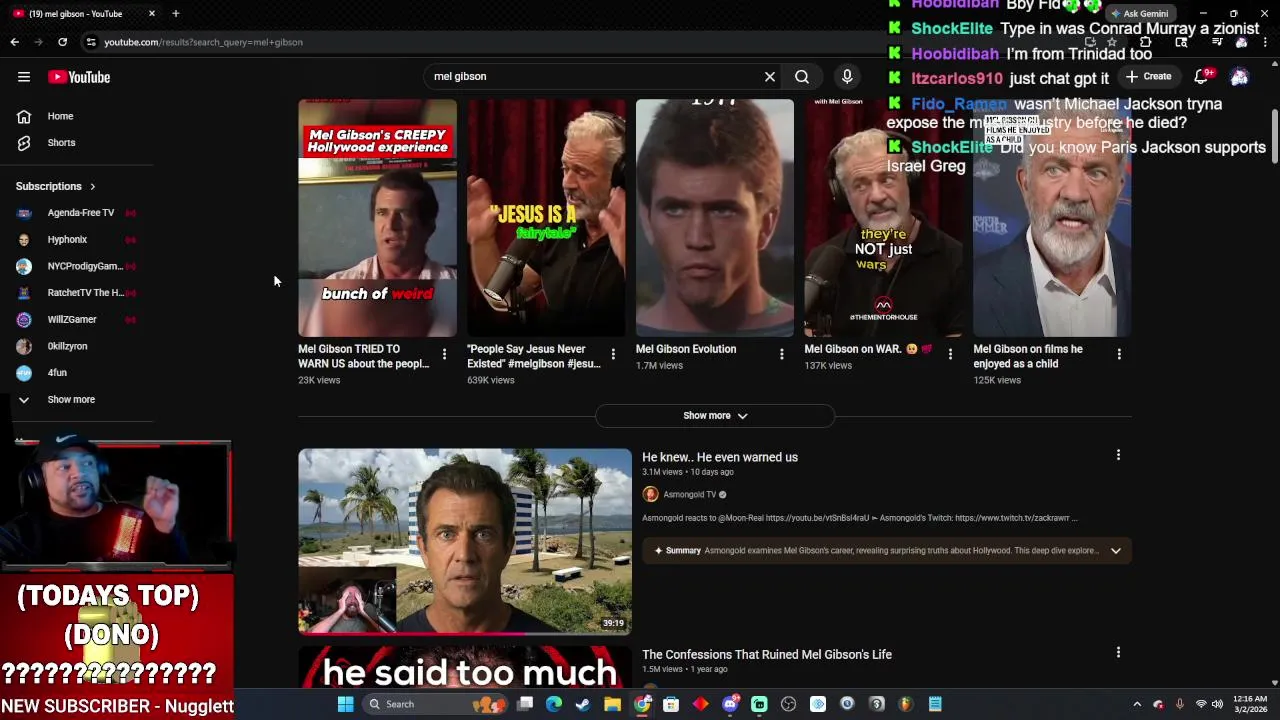Open options for 'films he enjoyed as a child' short
The image size is (1280, 720).
1119,354
